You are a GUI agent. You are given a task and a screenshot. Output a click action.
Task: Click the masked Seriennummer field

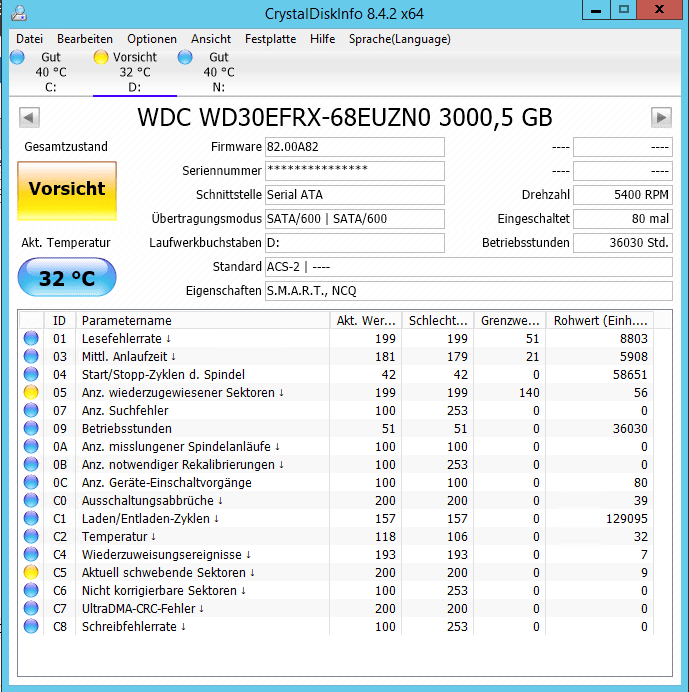point(354,171)
